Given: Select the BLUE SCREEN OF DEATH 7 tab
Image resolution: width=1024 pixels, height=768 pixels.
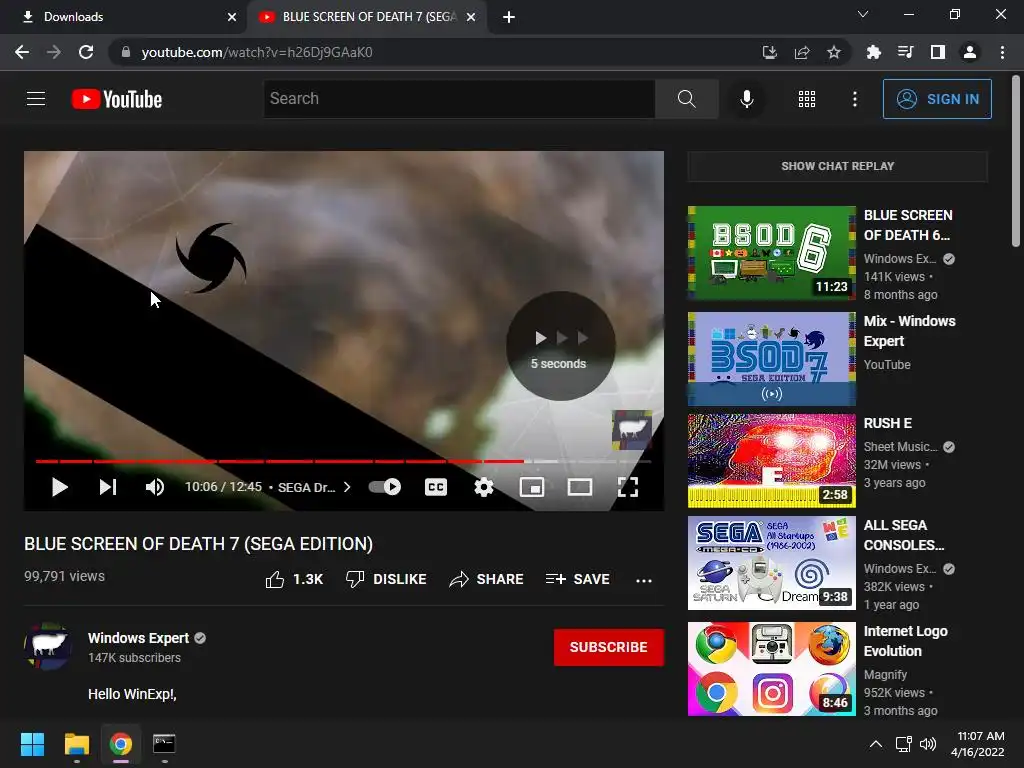Looking at the screenshot, I should point(366,17).
